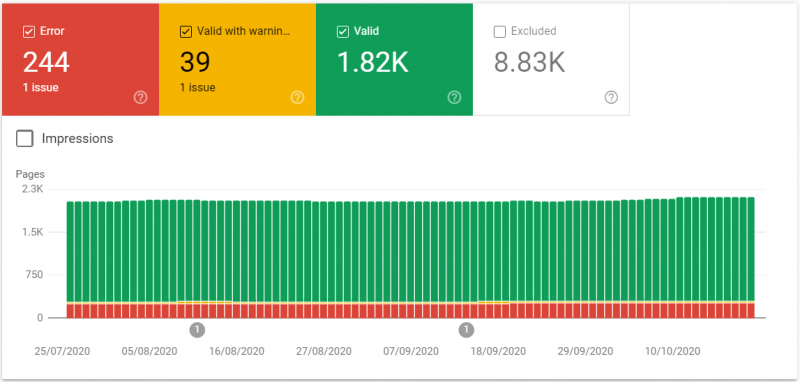Viewport: 800px width, 382px height.
Task: Click the 2.3K axis label
Action: click(33, 190)
